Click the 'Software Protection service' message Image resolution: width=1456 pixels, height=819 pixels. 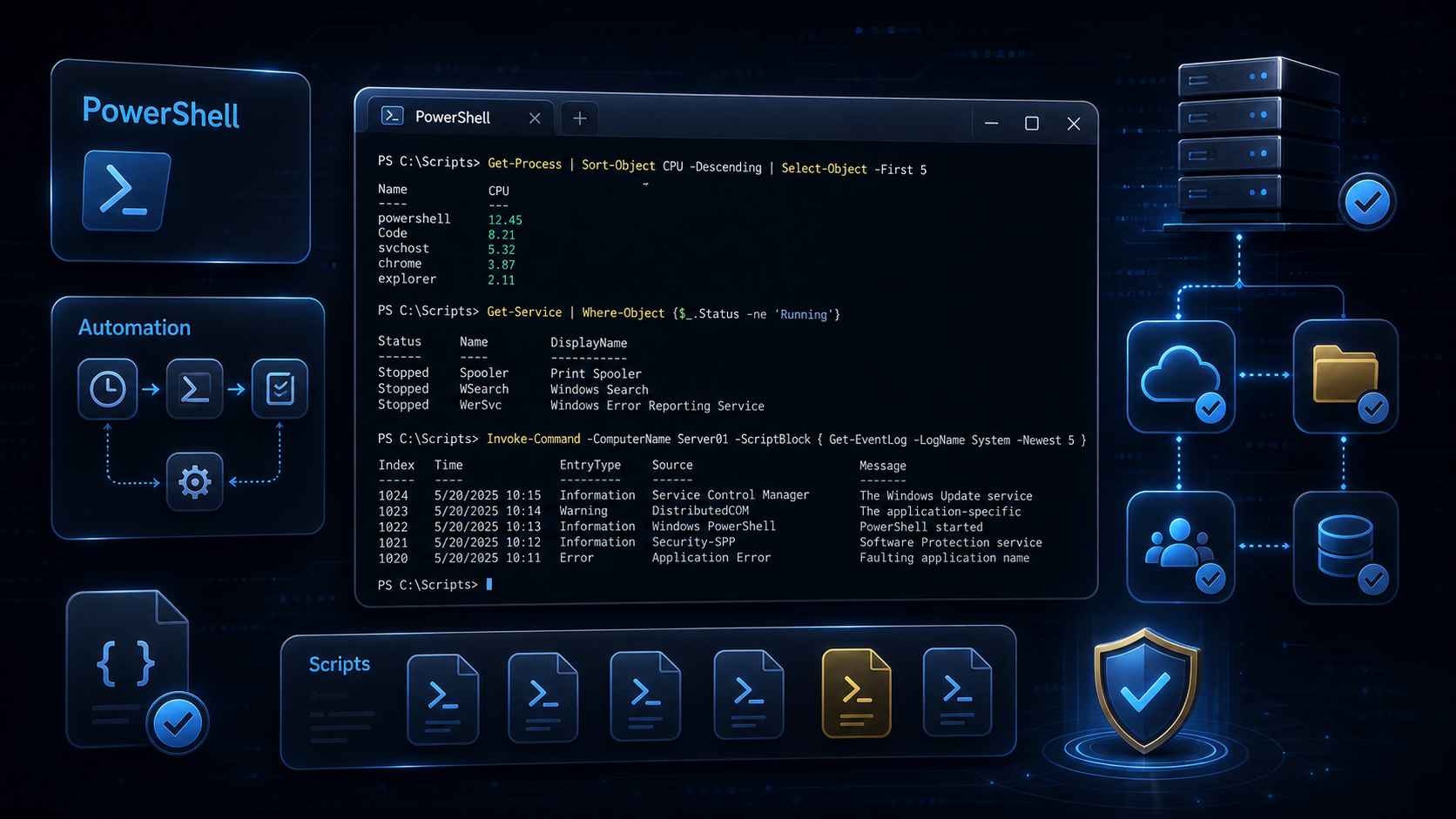pyautogui.click(x=951, y=542)
